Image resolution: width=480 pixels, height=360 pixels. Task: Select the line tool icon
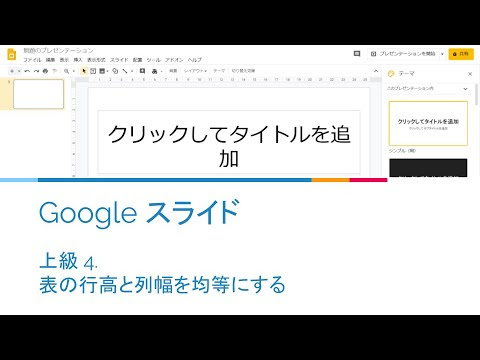point(125,71)
